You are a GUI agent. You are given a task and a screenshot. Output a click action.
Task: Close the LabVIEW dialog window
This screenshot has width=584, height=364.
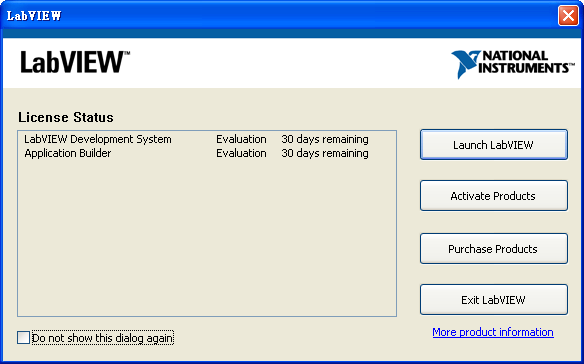568,16
